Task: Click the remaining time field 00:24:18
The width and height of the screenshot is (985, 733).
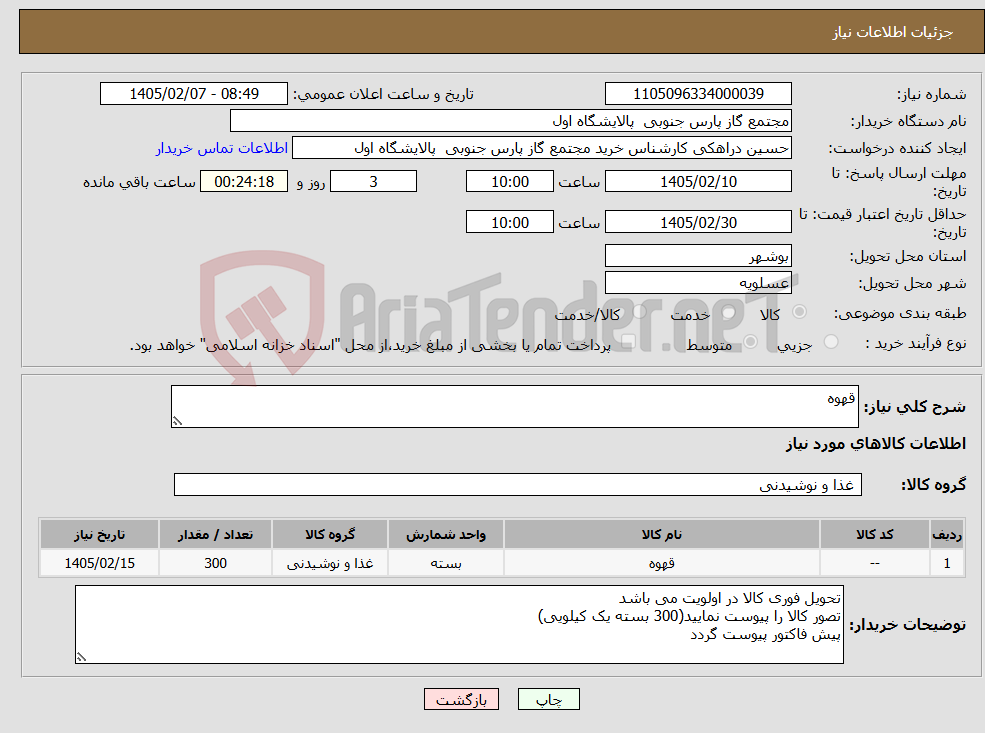Action: (x=244, y=182)
